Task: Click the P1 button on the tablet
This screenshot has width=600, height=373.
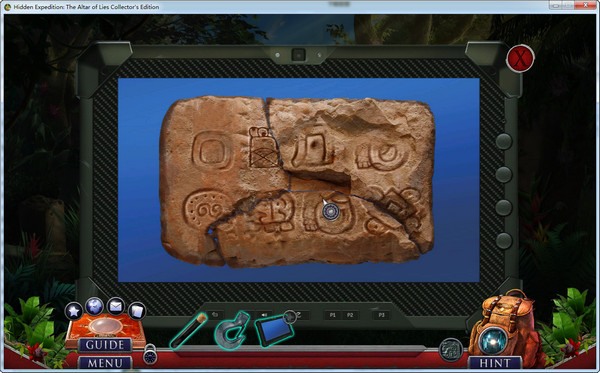Action: pos(333,315)
